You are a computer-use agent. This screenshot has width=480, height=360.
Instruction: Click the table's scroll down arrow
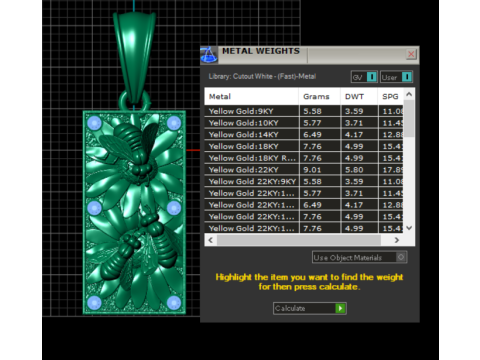point(409,228)
